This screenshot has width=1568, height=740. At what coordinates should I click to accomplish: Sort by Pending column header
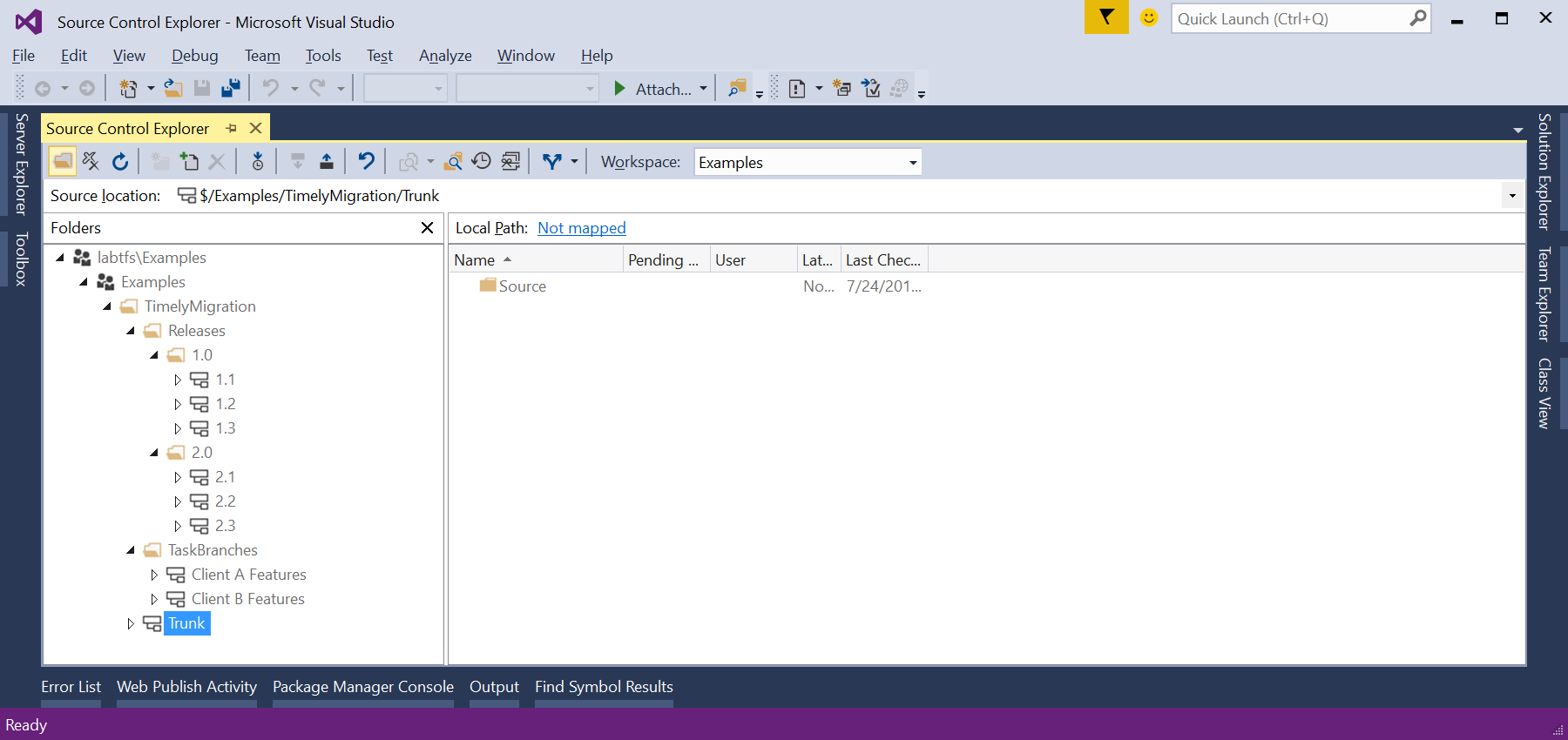click(666, 259)
